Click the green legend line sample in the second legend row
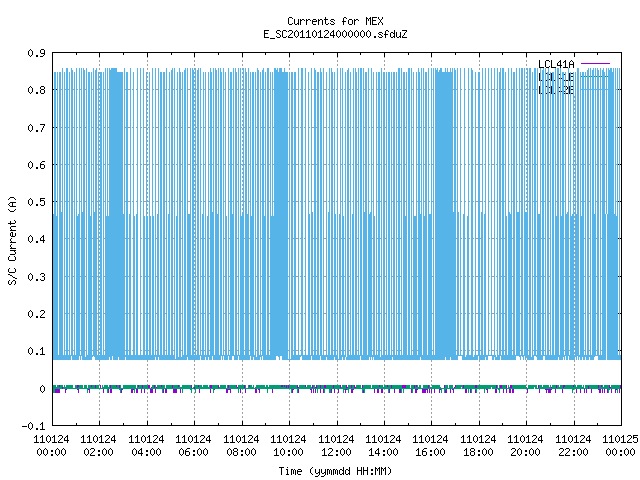The height and width of the screenshot is (480, 640). coord(595,76)
